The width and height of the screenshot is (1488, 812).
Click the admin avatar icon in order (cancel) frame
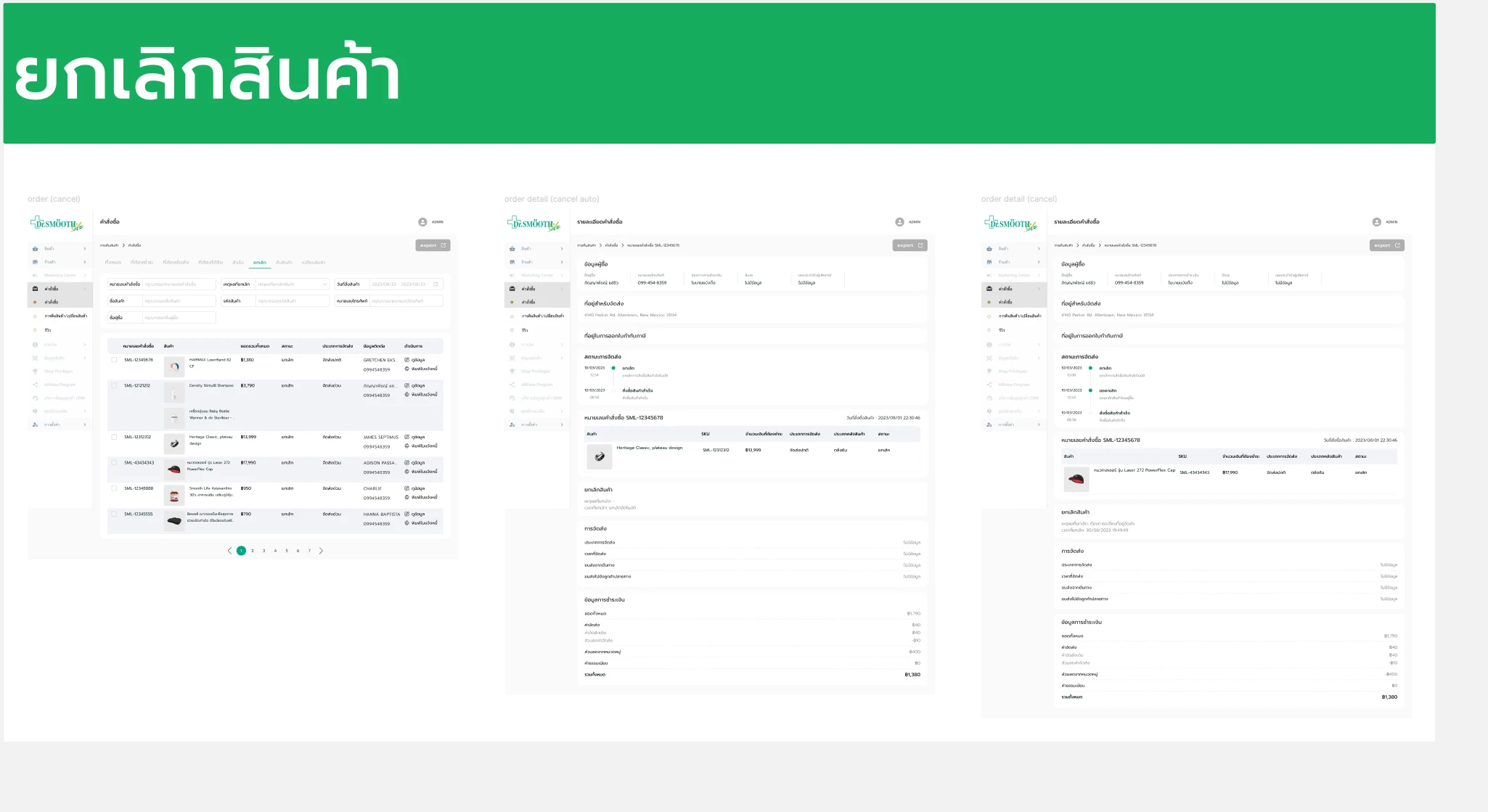tap(422, 222)
